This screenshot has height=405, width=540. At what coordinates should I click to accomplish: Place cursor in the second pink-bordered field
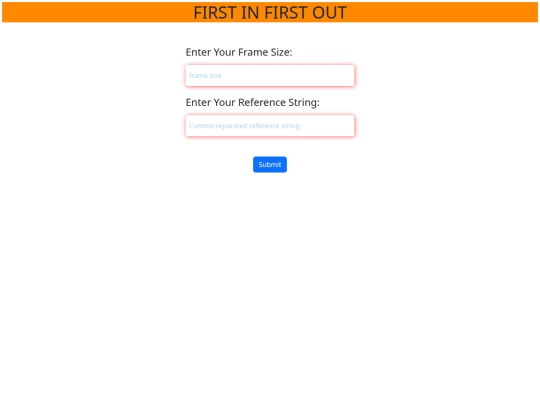270,126
